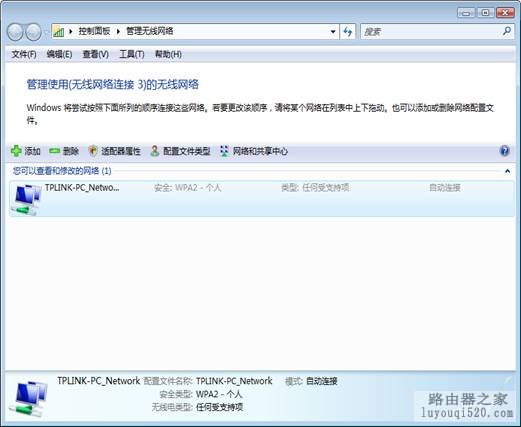Open the address bar history dropdown
Screen dimensions: 521x427
[333, 32]
